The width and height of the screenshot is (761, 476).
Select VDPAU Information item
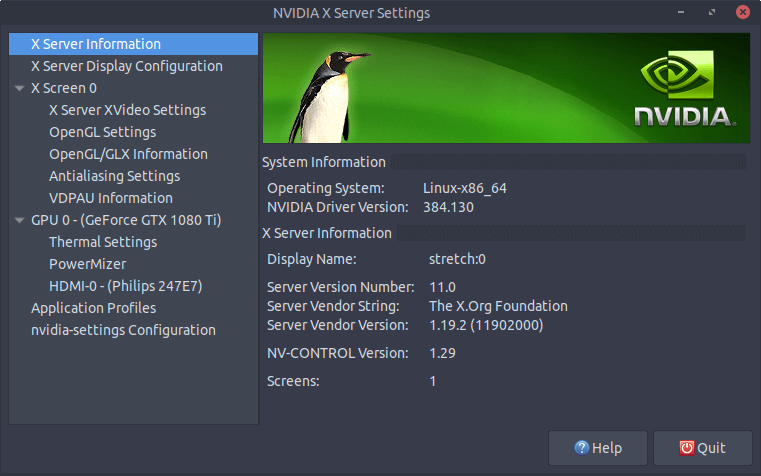coord(110,198)
